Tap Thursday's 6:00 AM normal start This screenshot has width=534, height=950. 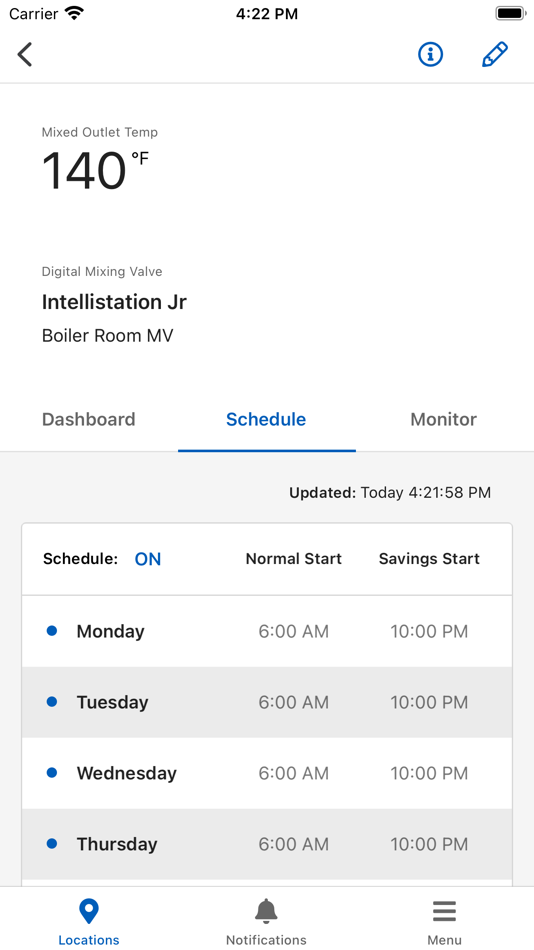(293, 844)
